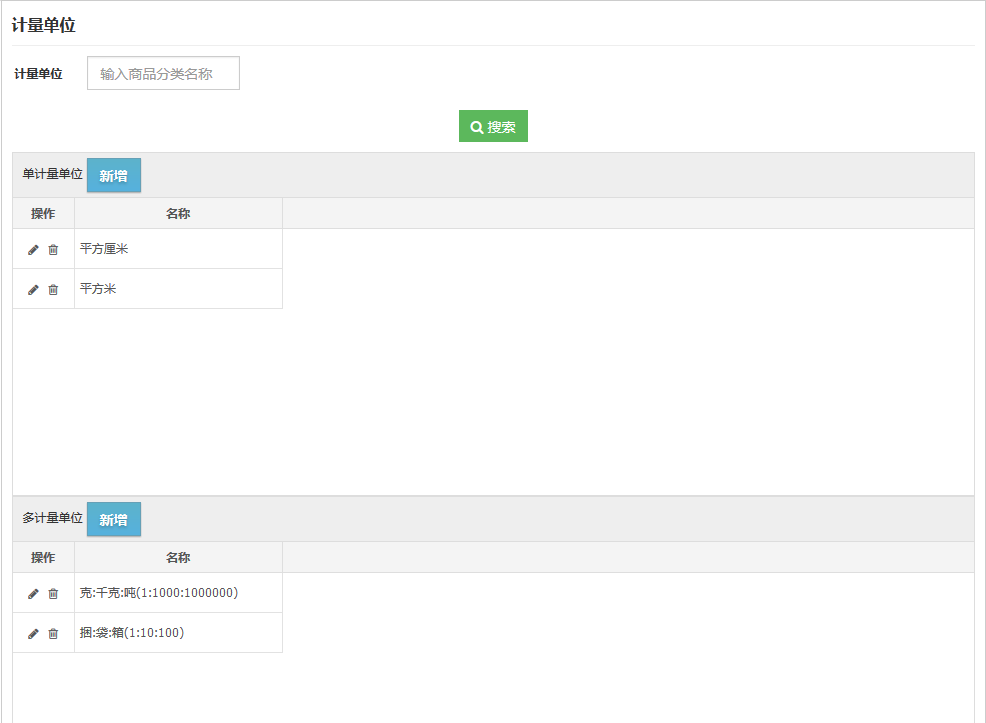Delete the 捆:袋:箱 multi-unit entry
Image resolution: width=986 pixels, height=723 pixels.
(x=53, y=634)
